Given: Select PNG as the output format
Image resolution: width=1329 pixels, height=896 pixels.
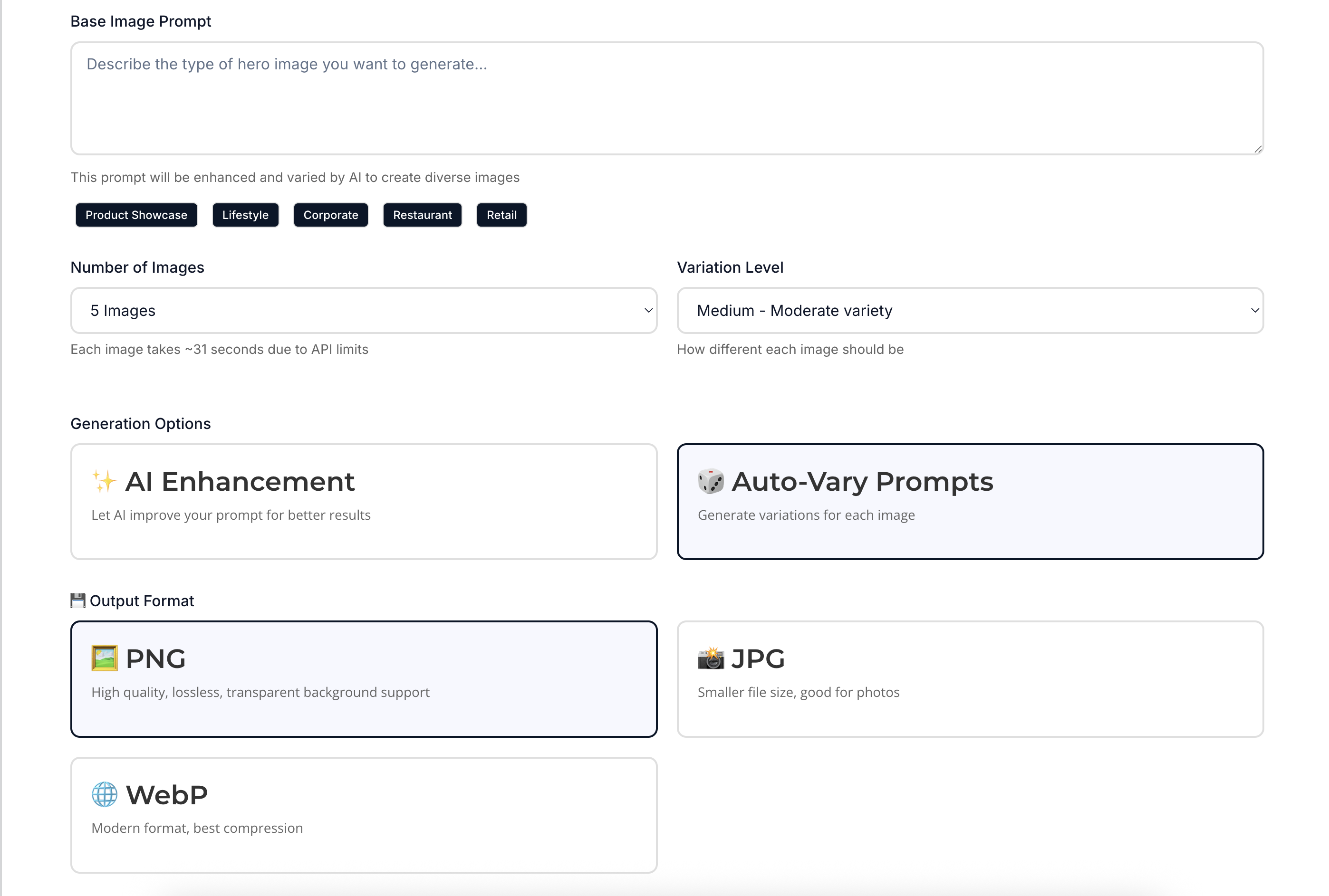Looking at the screenshot, I should pyautogui.click(x=364, y=678).
